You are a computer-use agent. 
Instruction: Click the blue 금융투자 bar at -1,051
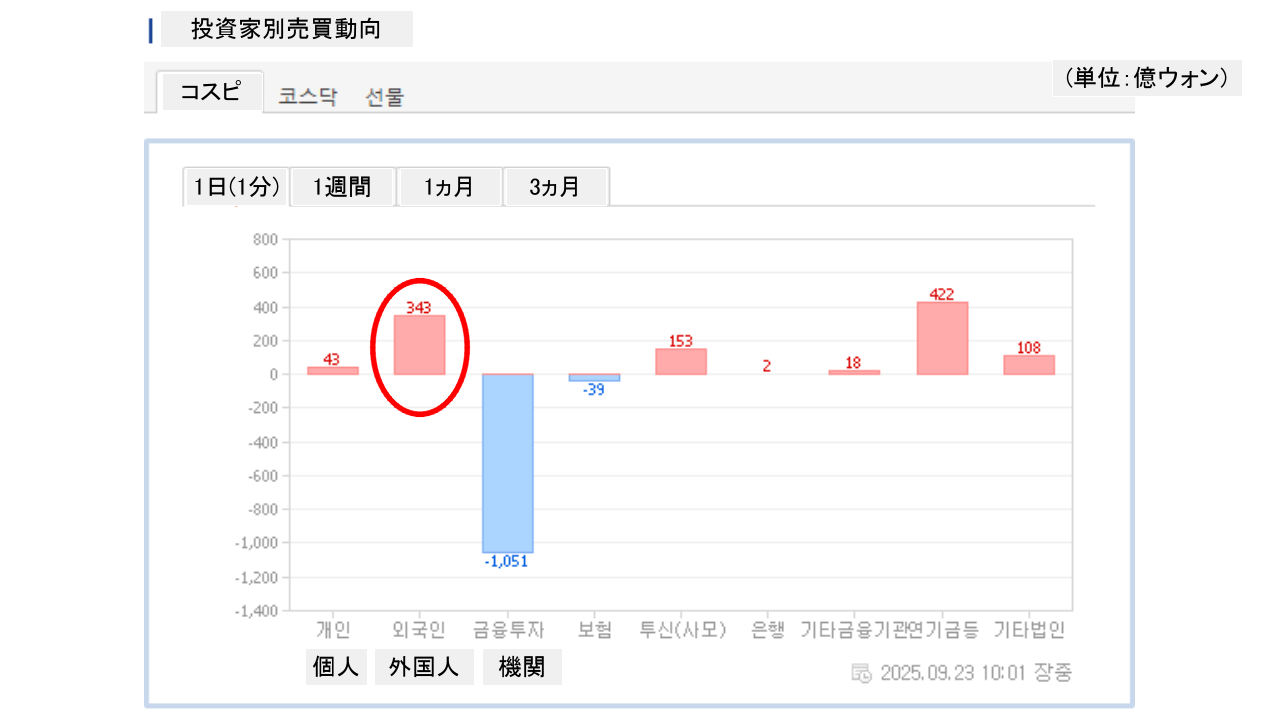pyautogui.click(x=508, y=463)
